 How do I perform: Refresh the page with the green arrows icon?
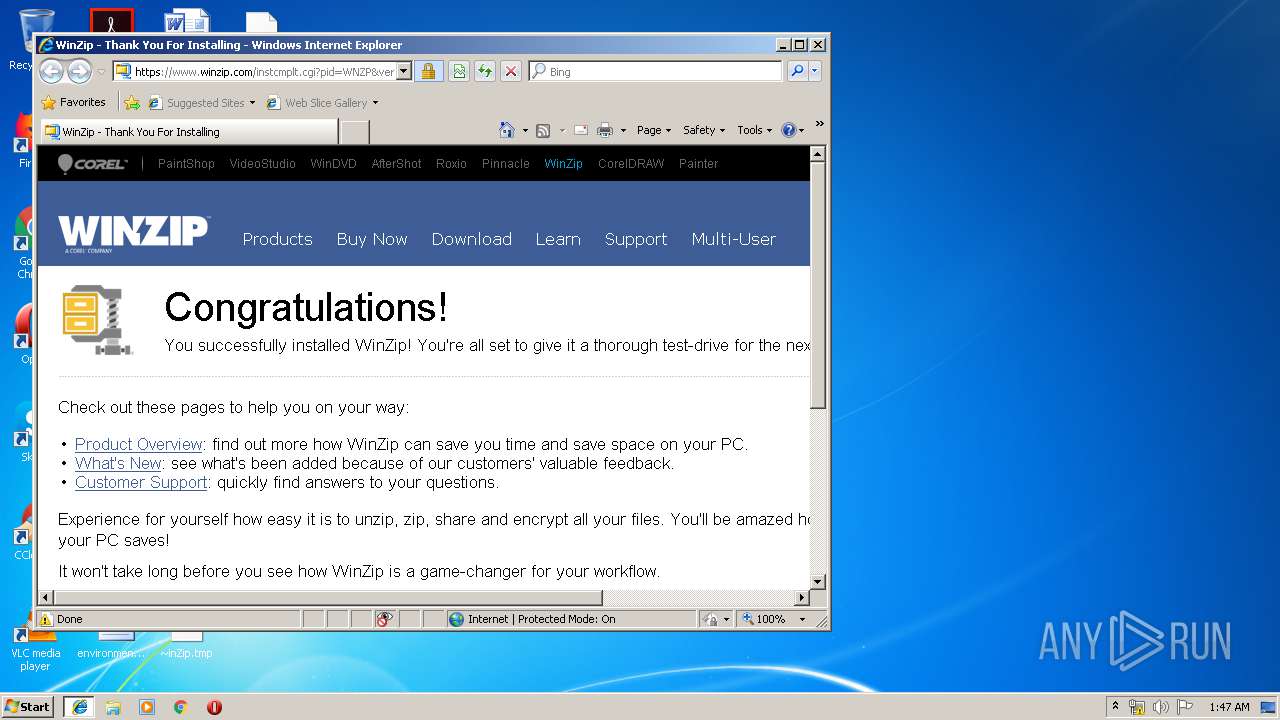point(484,71)
